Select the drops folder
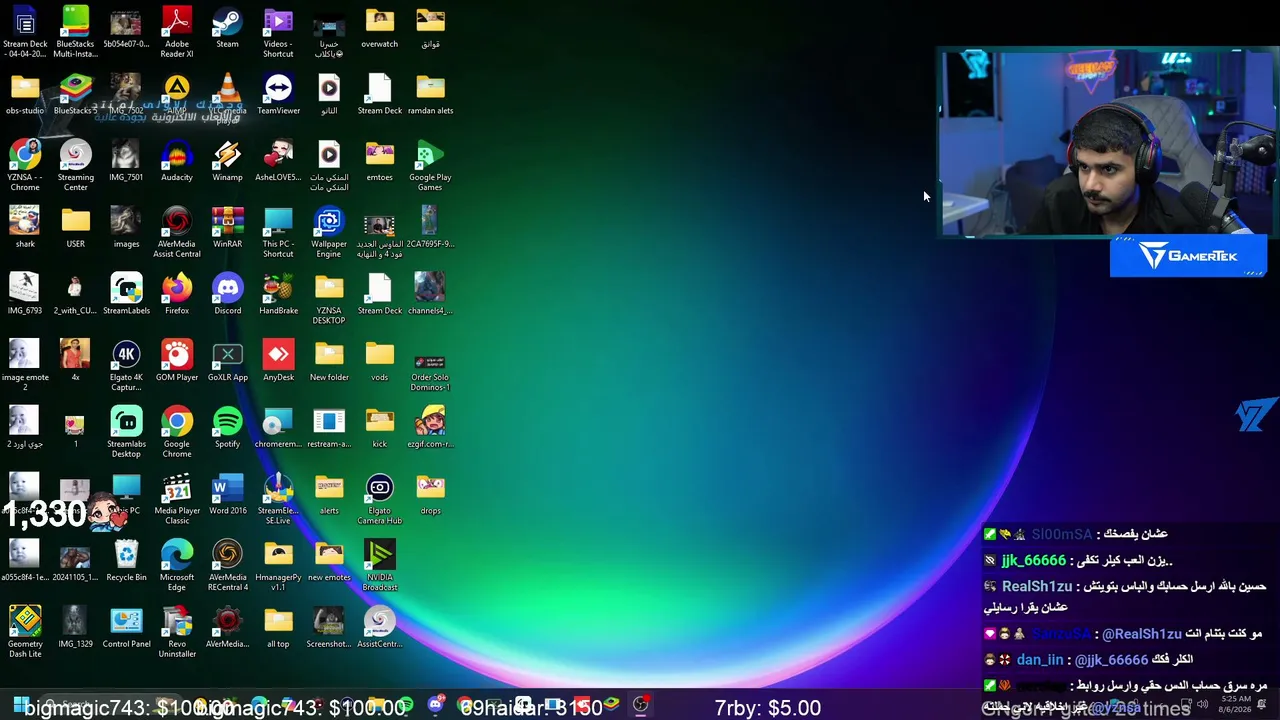The width and height of the screenshot is (1280, 720). tap(430, 495)
